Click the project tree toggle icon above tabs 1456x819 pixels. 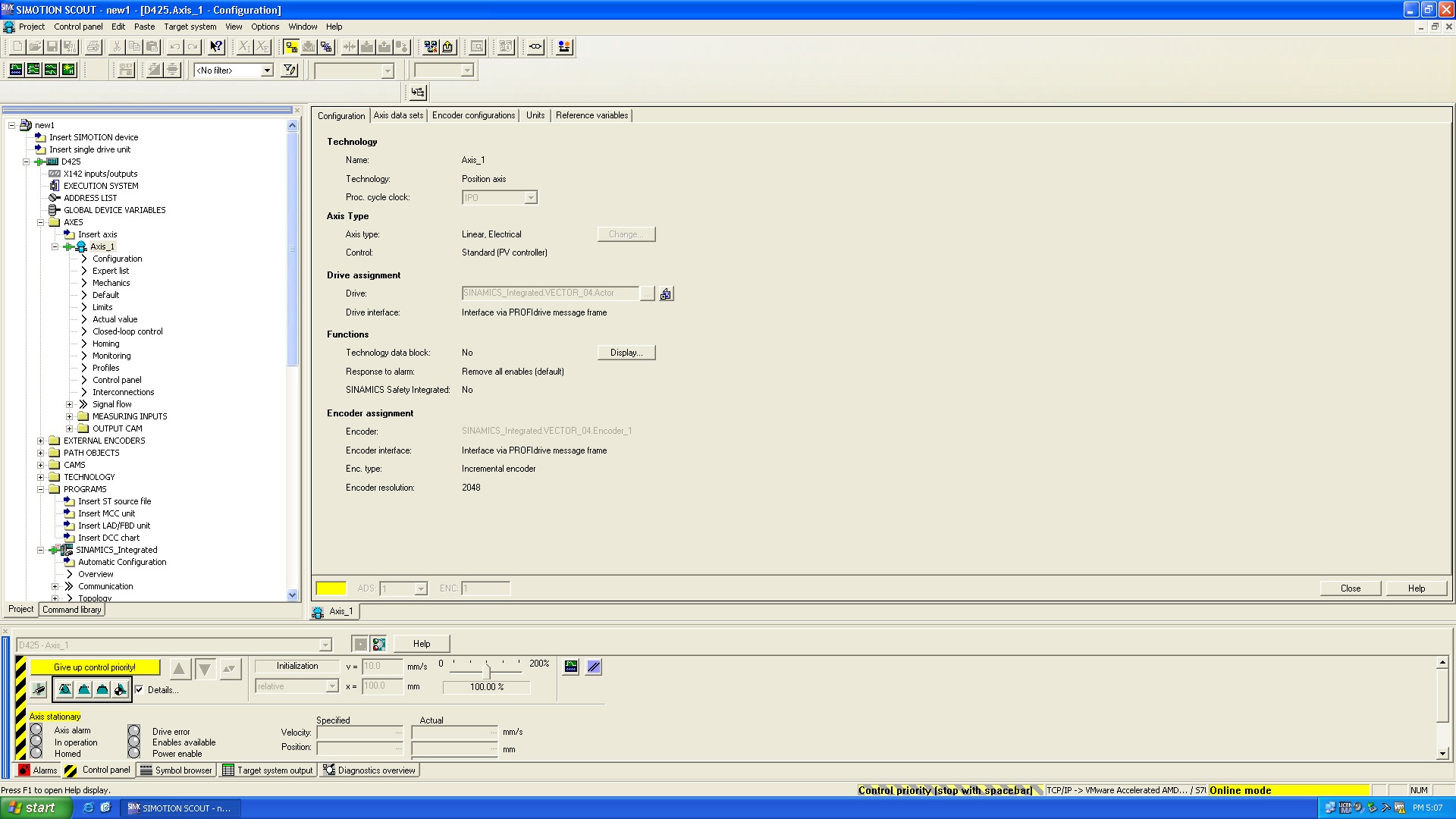coord(418,93)
